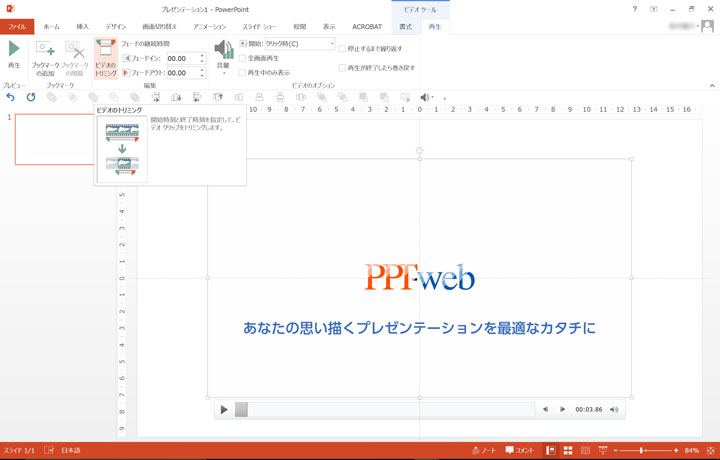The height and width of the screenshot is (460, 720).
Task: Enable the 全画面再生 checkbox
Action: tap(242, 58)
